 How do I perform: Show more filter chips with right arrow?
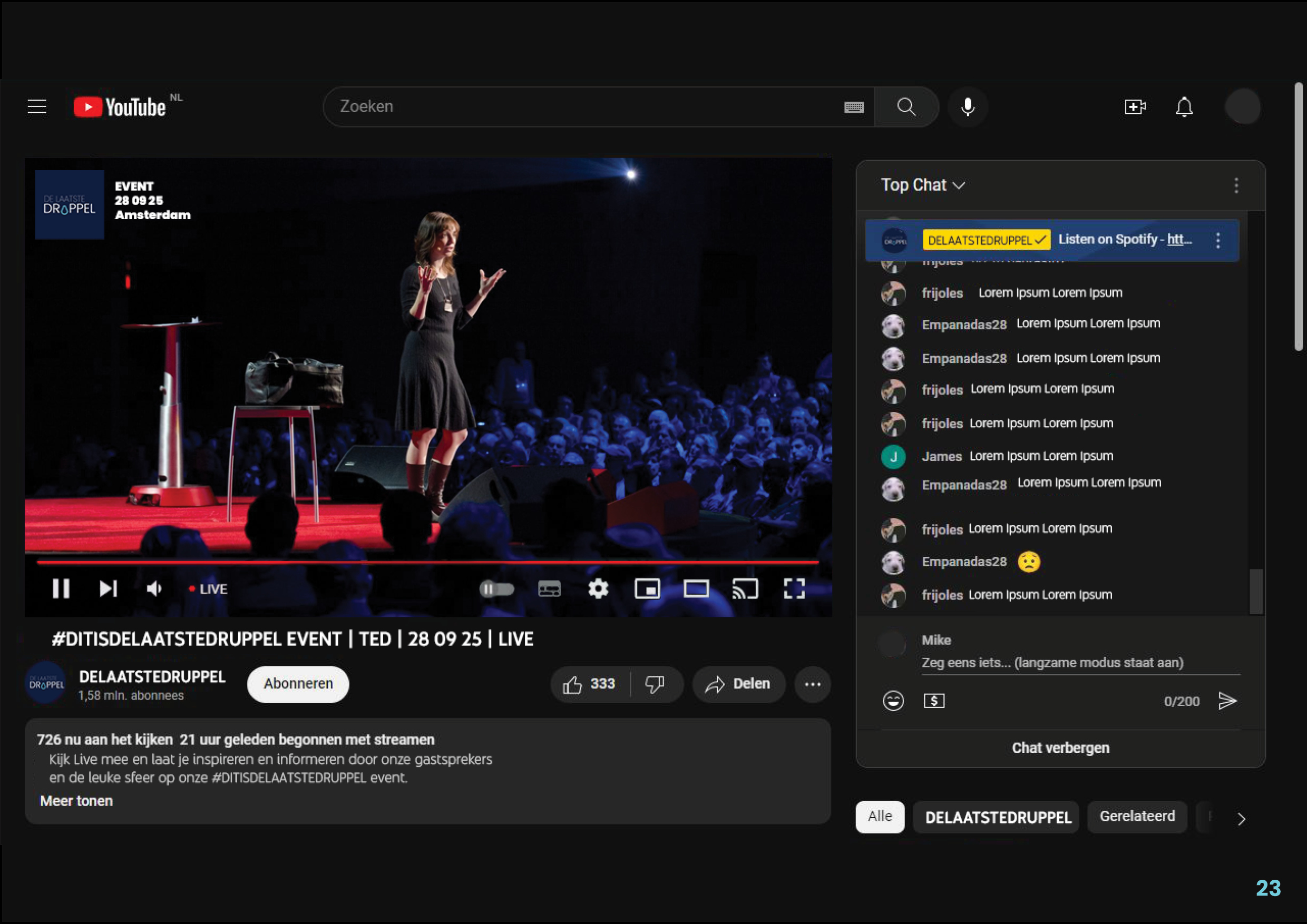(x=1241, y=819)
